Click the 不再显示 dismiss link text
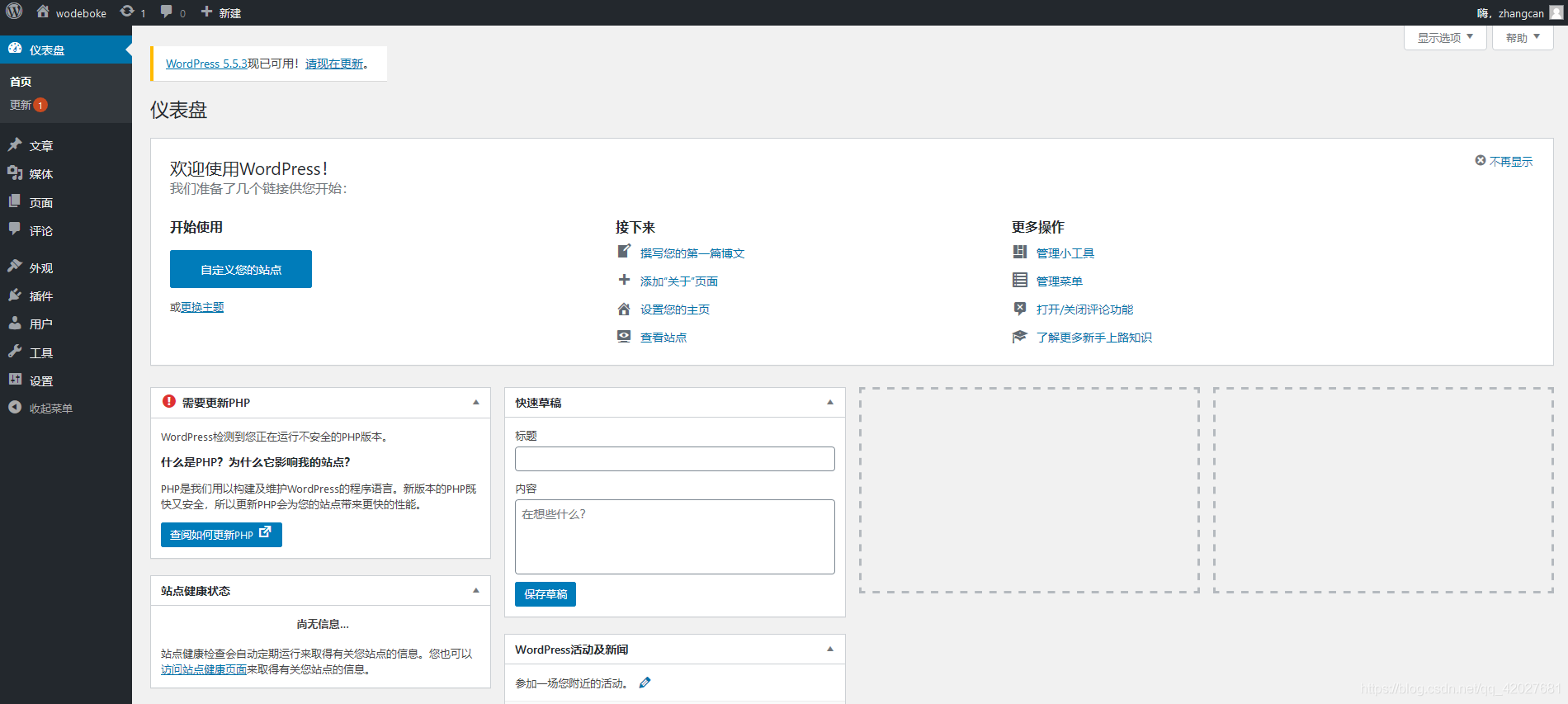 tap(1511, 162)
